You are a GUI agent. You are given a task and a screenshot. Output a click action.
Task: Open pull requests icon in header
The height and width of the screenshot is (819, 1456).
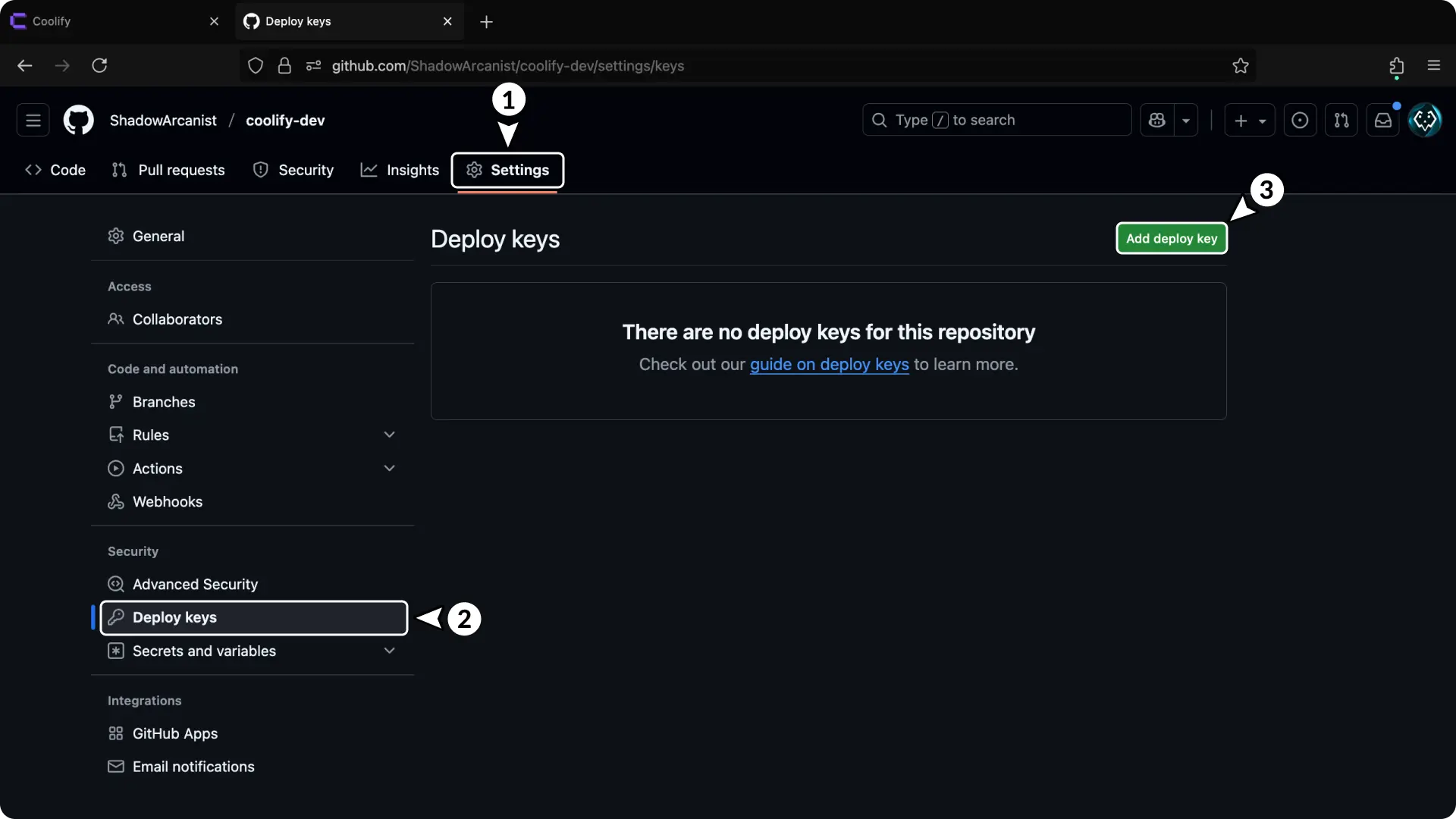coord(1341,121)
